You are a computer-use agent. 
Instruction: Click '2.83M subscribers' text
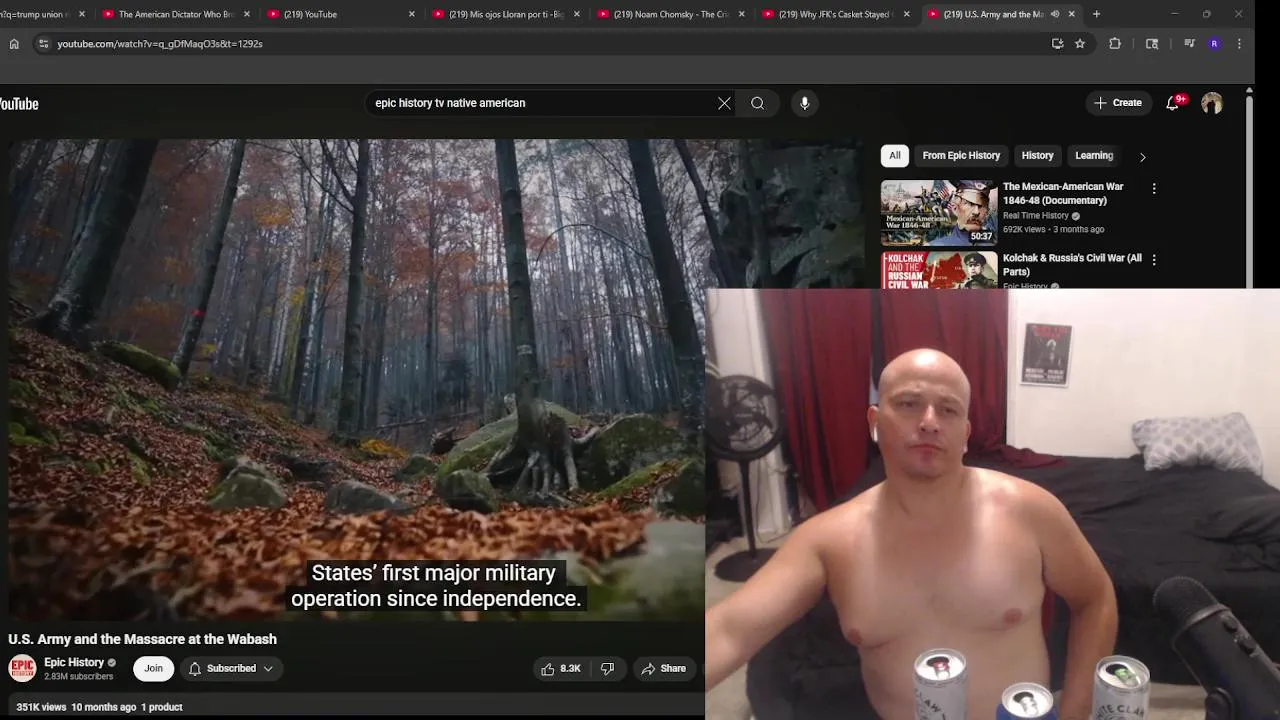tap(78, 677)
